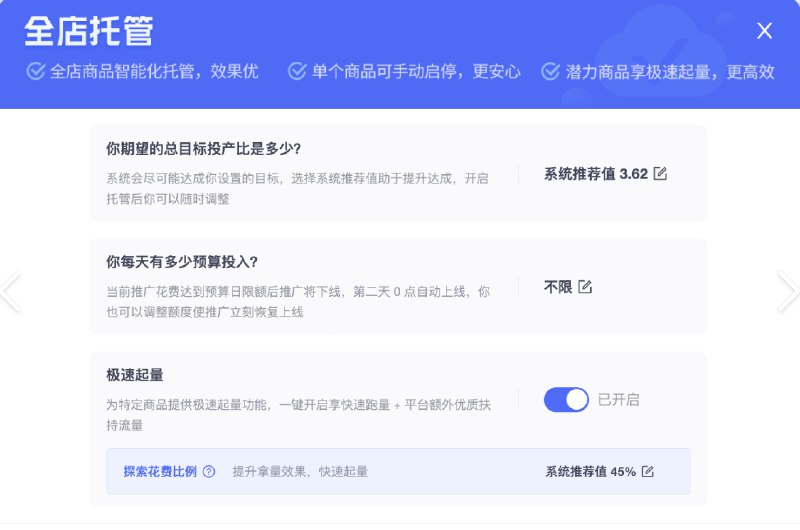Edit the 不限 daily budget
This screenshot has width=800, height=530.
585,287
